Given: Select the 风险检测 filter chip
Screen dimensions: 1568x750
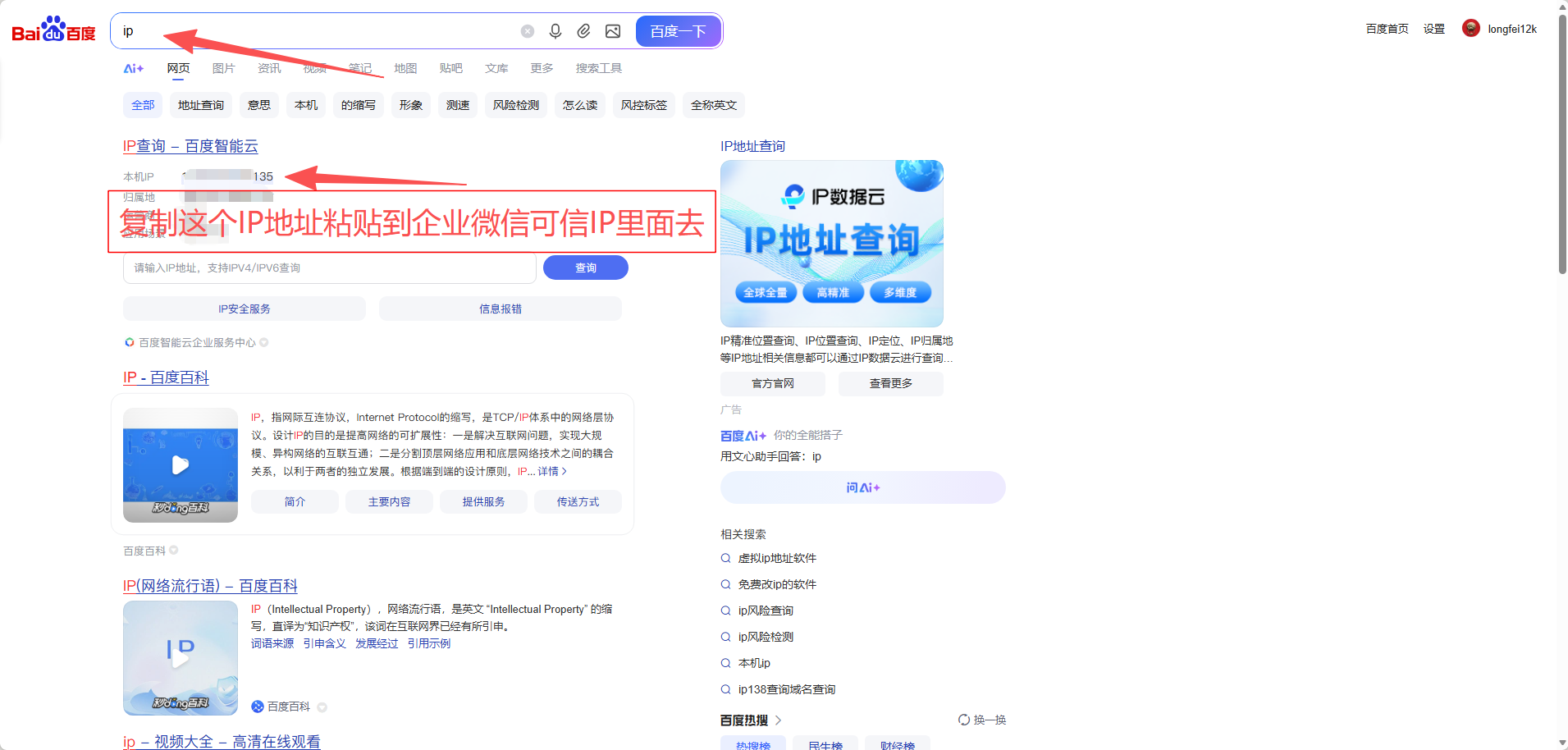Looking at the screenshot, I should coord(516,105).
